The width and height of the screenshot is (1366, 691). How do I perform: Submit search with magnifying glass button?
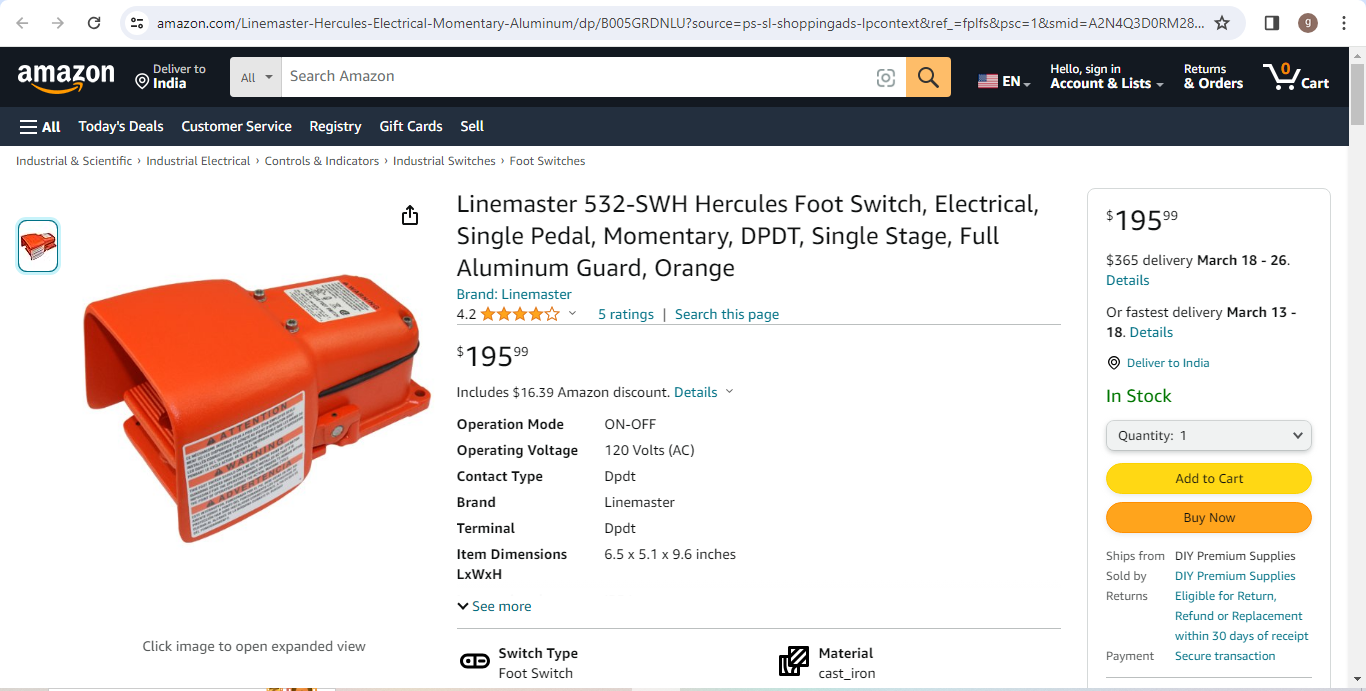click(928, 77)
